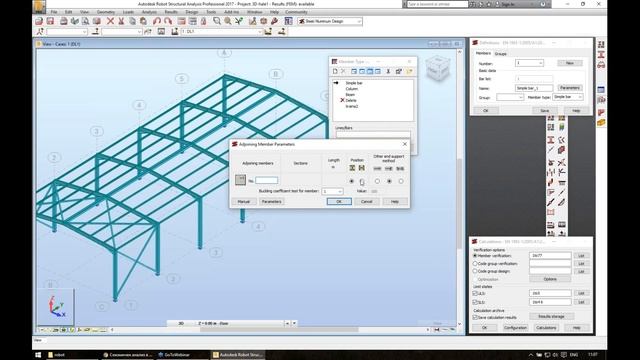Click the Configuration button
The height and width of the screenshot is (360, 640).
click(515, 328)
